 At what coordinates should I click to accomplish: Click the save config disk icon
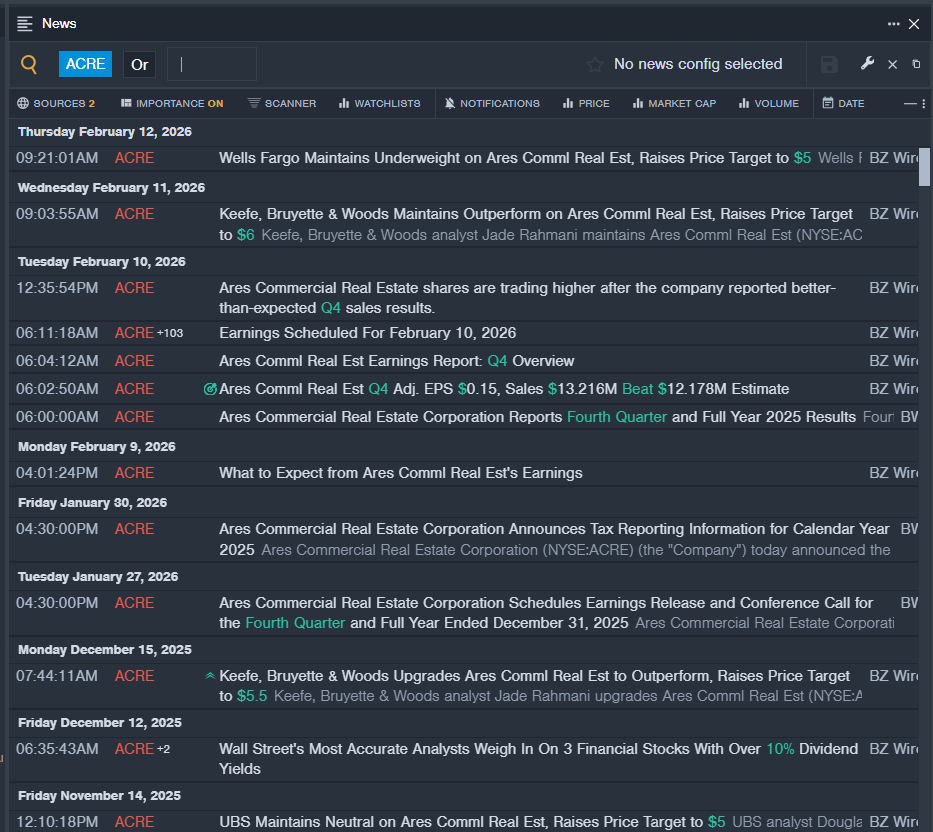click(829, 64)
